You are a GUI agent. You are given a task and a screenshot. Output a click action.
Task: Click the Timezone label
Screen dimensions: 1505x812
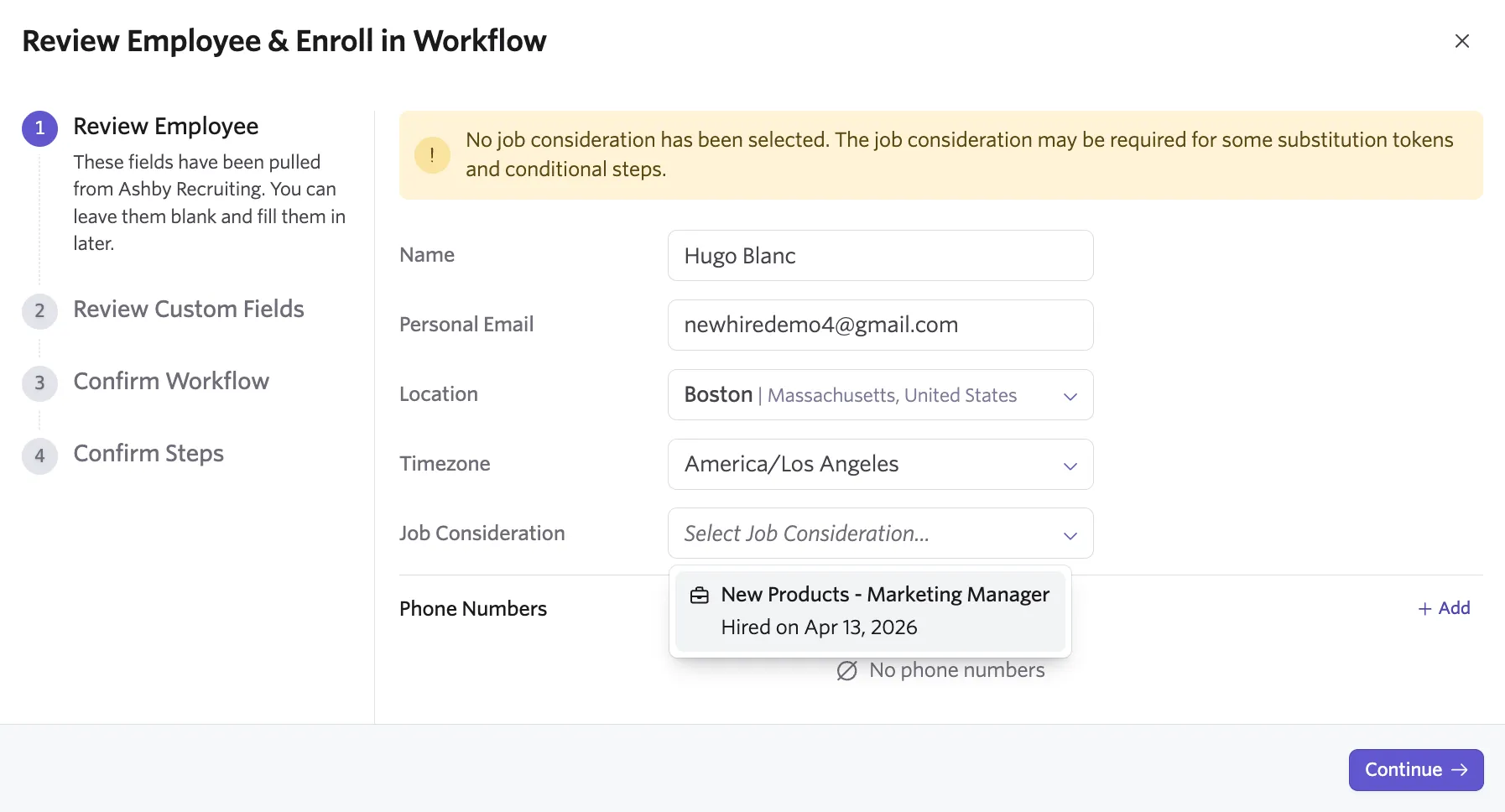coord(445,464)
